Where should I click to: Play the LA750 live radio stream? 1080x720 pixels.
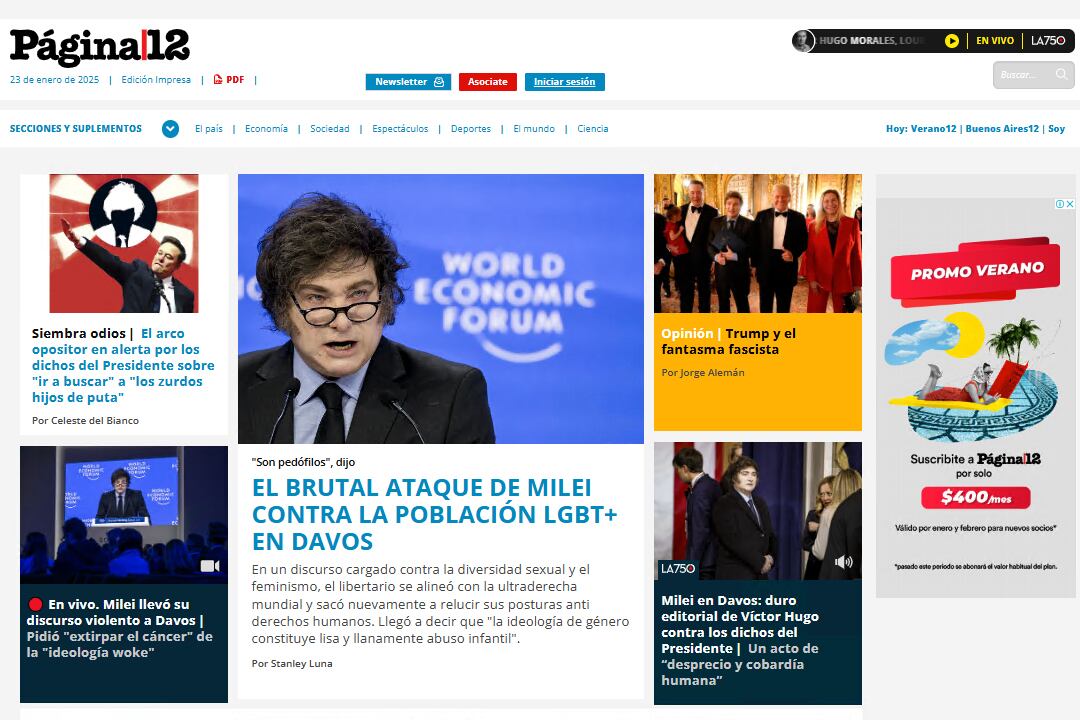tap(952, 41)
